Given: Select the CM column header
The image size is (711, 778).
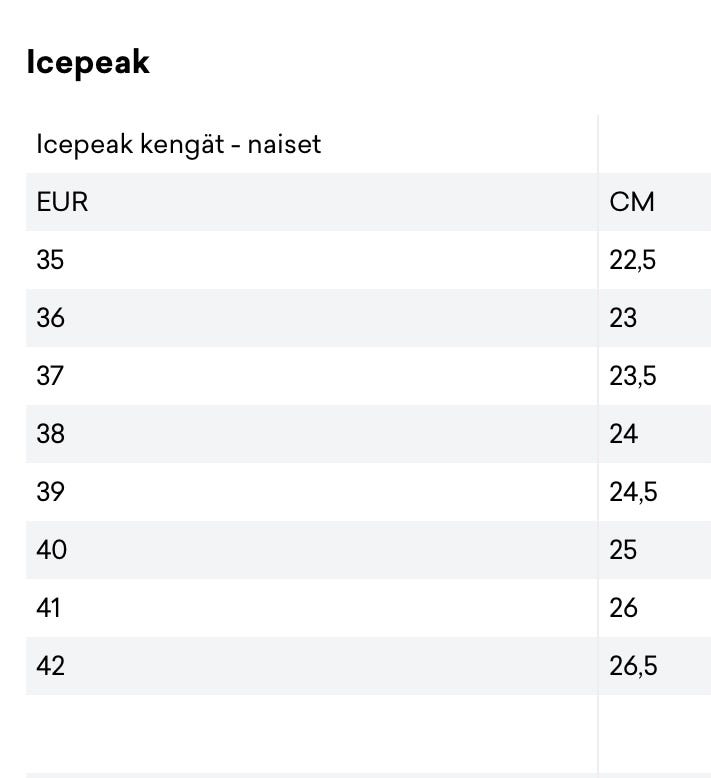Looking at the screenshot, I should (x=632, y=202).
